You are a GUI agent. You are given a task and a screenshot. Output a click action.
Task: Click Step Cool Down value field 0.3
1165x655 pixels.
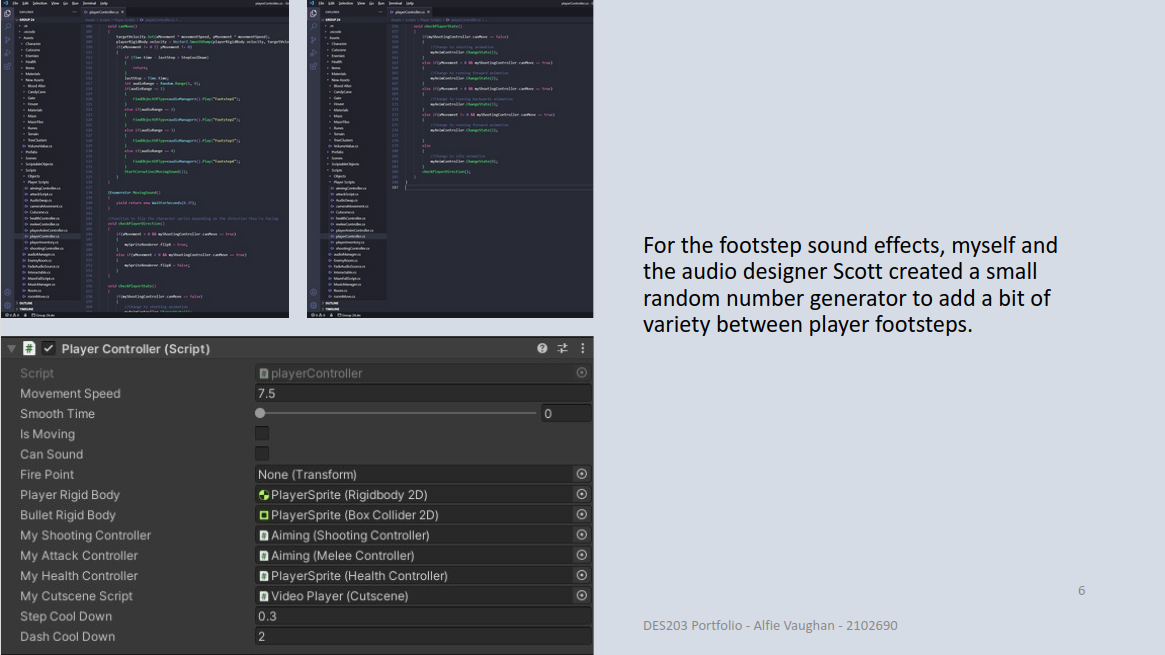pos(423,616)
